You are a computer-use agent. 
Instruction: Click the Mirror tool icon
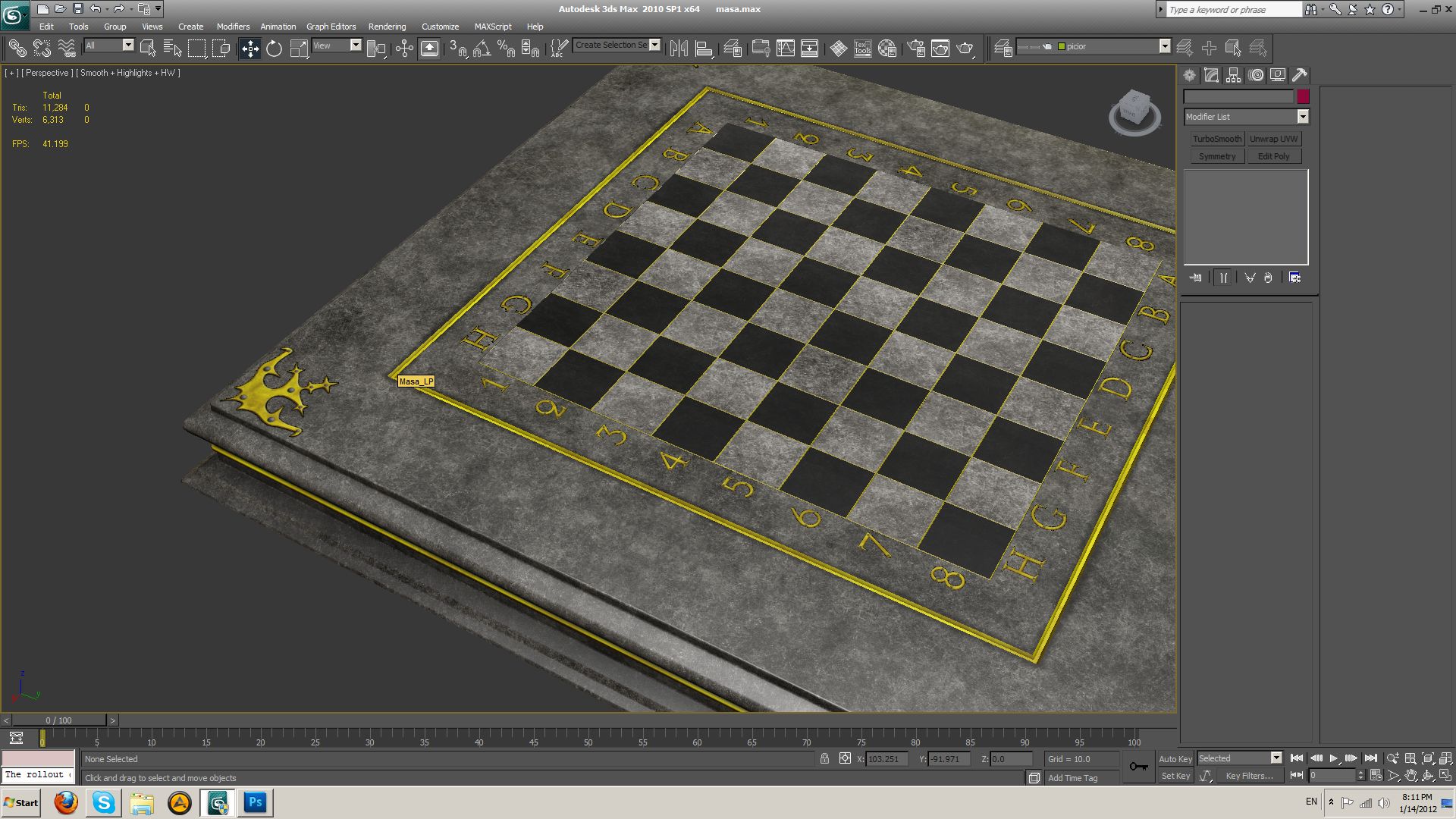tap(679, 49)
